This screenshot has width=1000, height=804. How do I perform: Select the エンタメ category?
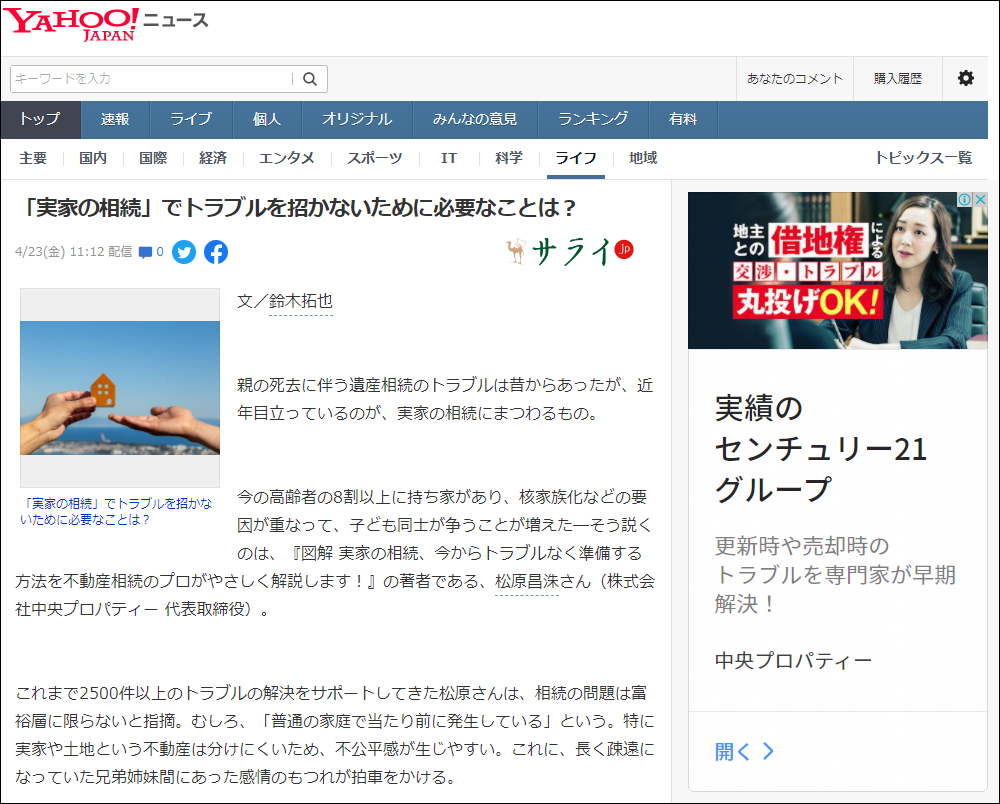pos(287,158)
